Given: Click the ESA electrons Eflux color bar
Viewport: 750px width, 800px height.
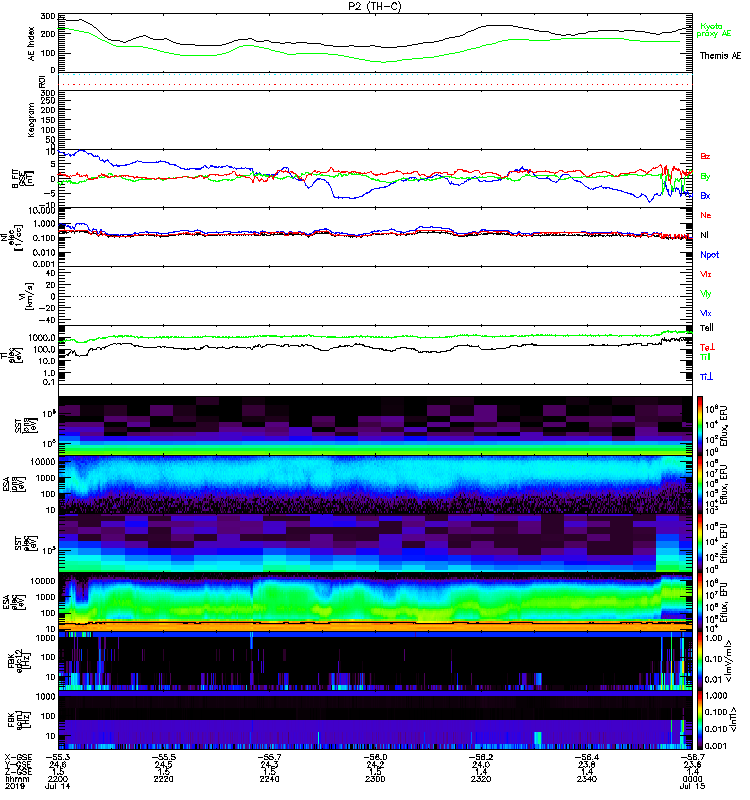Looking at the screenshot, I should pos(700,602).
